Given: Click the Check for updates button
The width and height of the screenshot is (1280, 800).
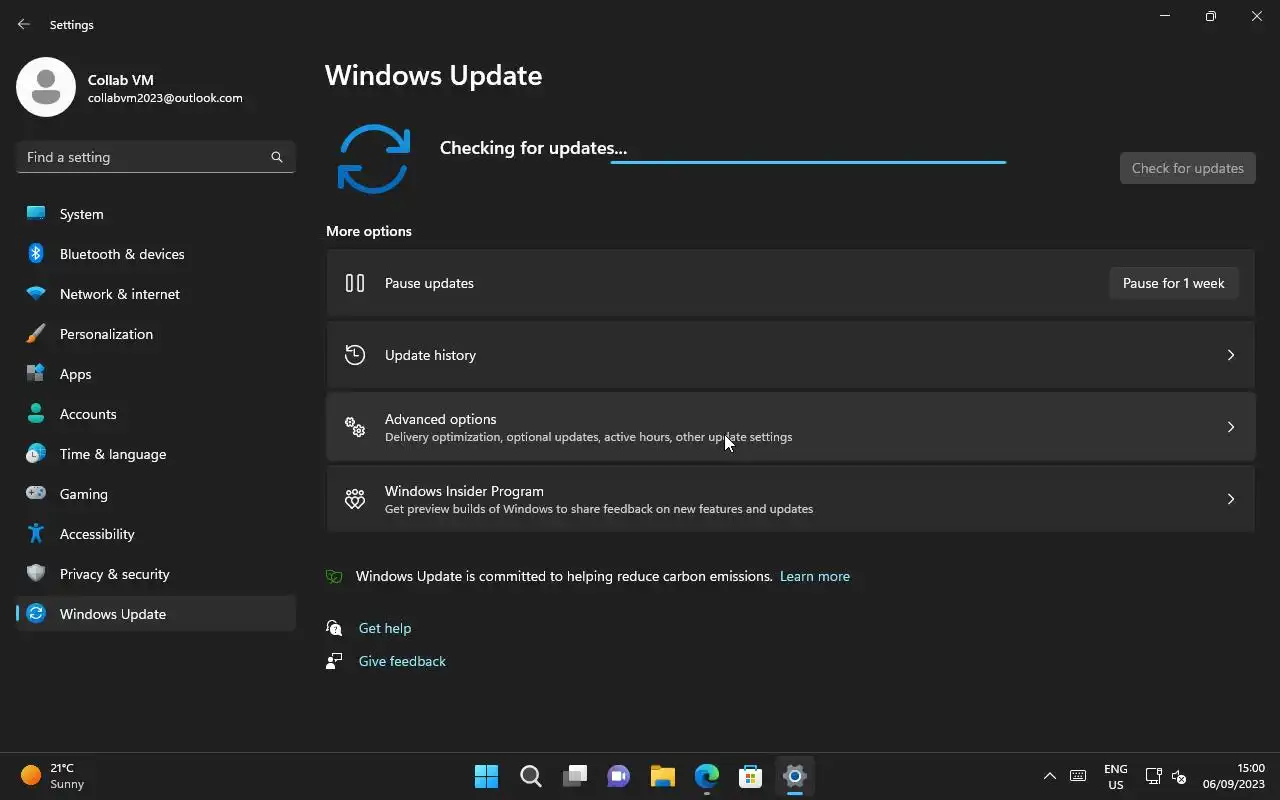Looking at the screenshot, I should click(1188, 168).
